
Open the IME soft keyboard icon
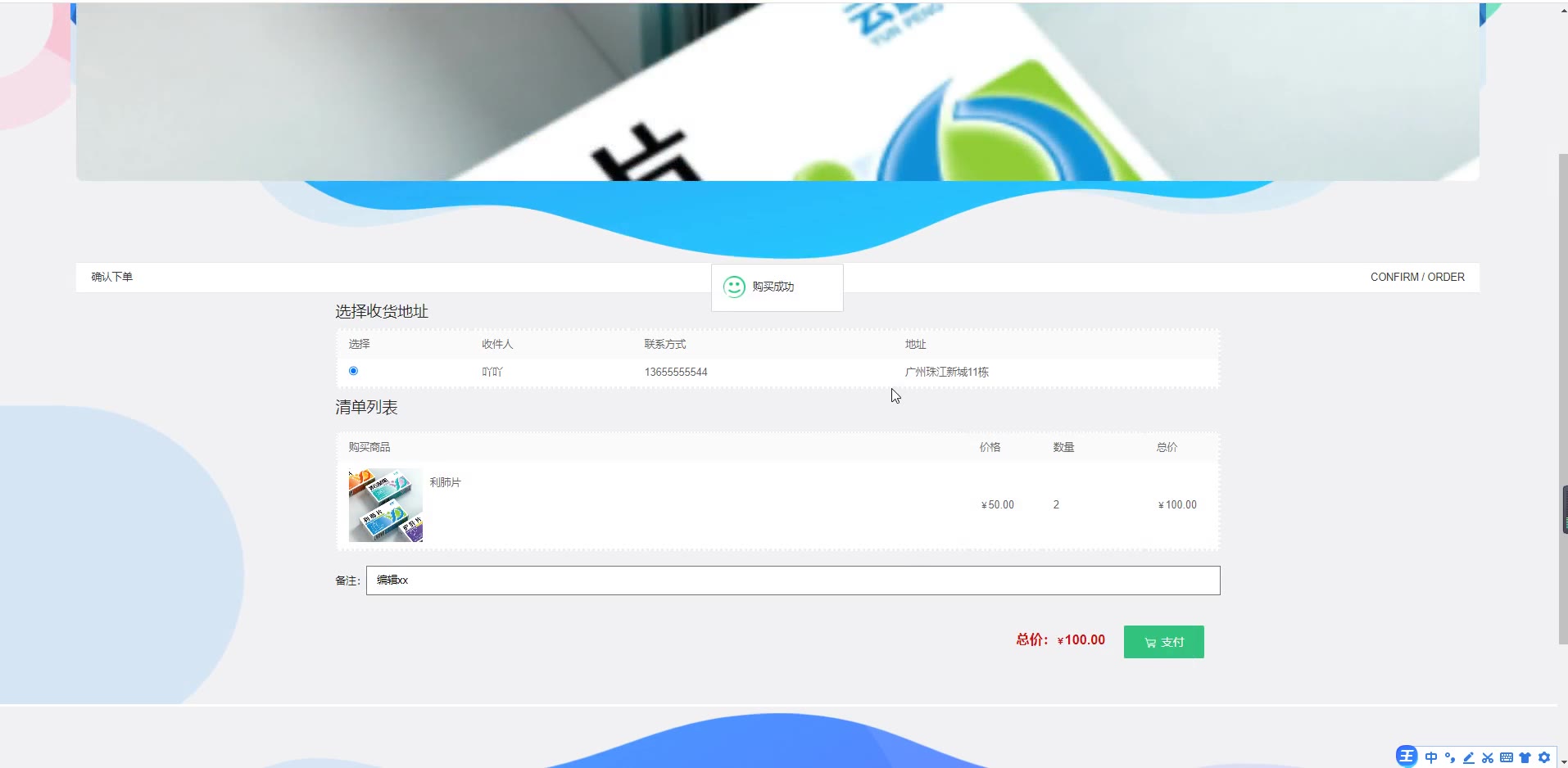tap(1507, 757)
